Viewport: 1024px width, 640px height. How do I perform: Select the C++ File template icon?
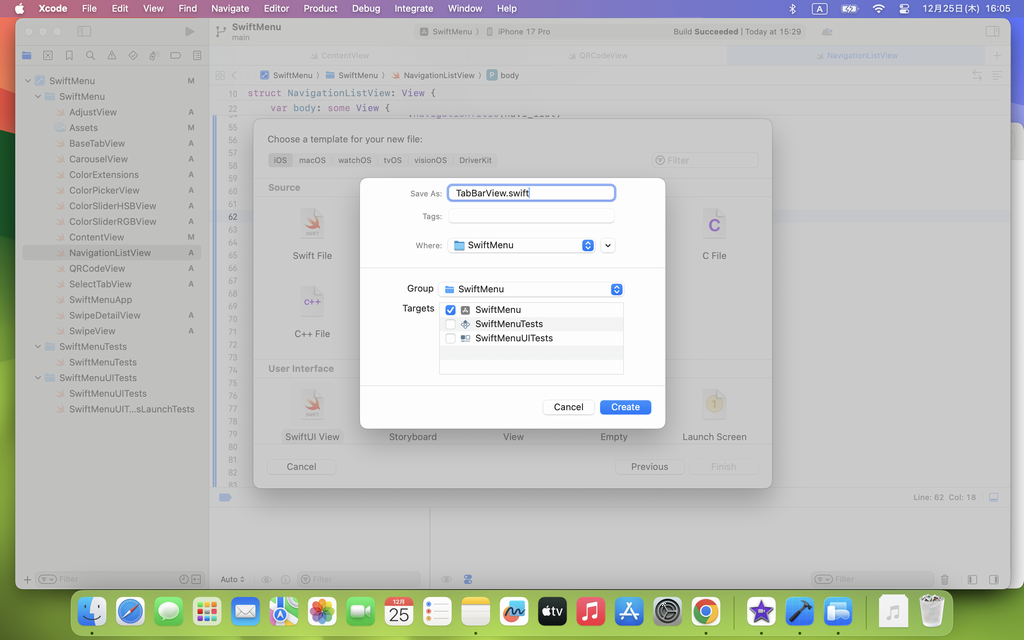[x=312, y=300]
